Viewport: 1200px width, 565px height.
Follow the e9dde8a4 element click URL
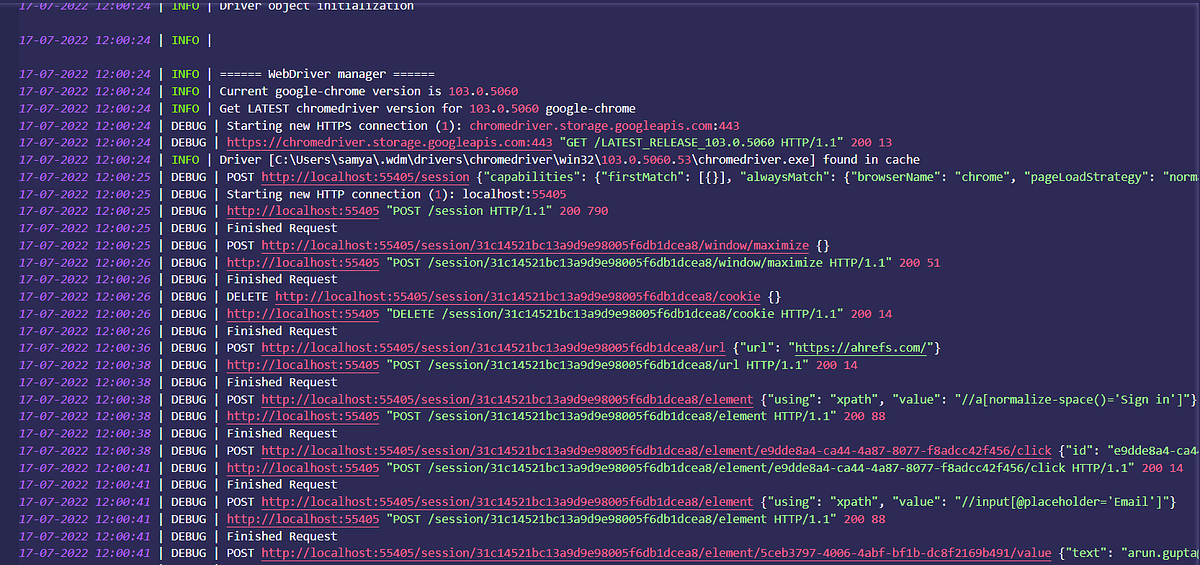click(656, 450)
